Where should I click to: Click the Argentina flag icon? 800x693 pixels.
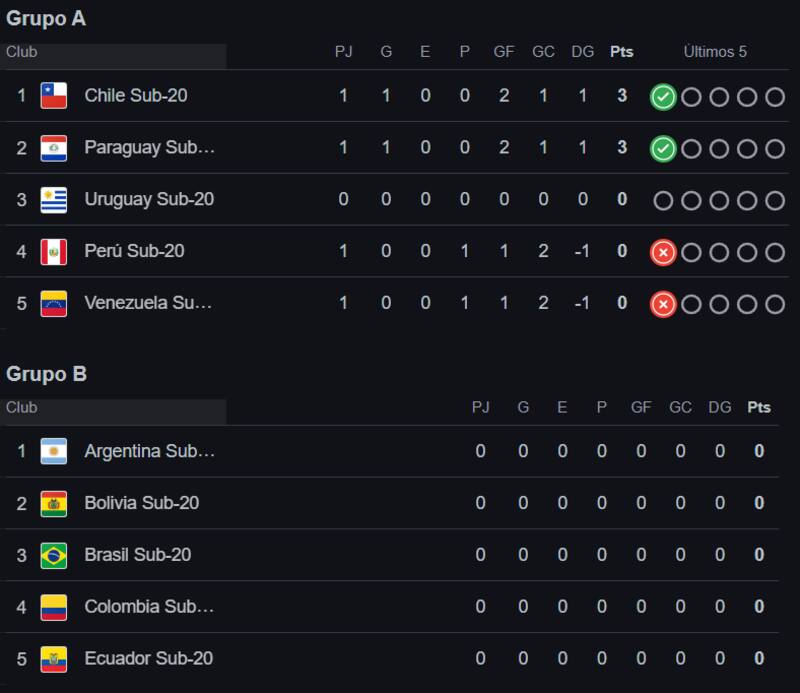point(53,451)
